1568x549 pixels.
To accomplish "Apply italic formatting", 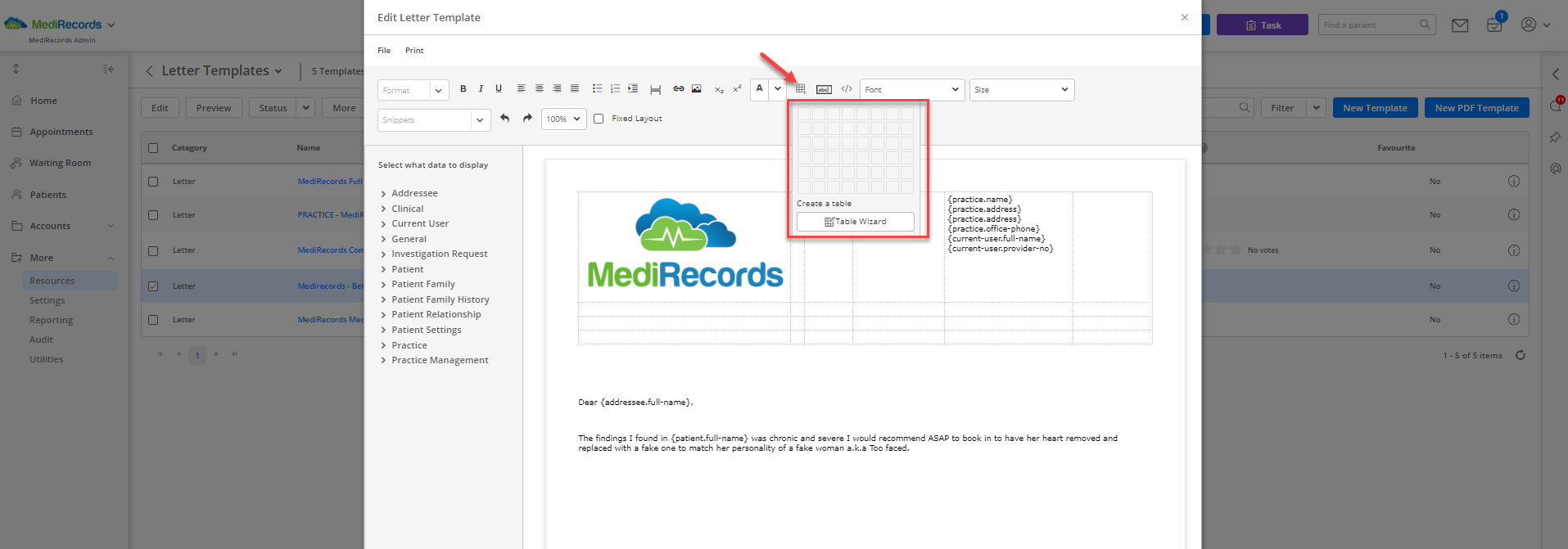I will tap(481, 89).
